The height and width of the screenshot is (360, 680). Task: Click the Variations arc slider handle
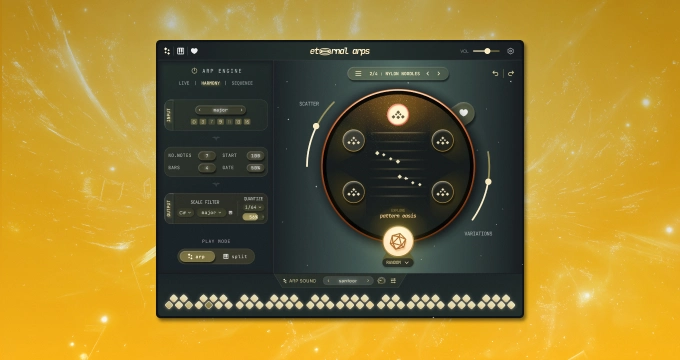pos(488,182)
